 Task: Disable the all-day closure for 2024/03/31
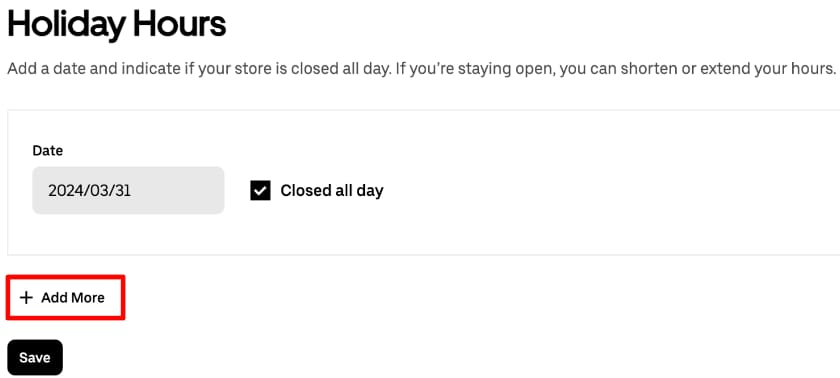[x=260, y=191]
